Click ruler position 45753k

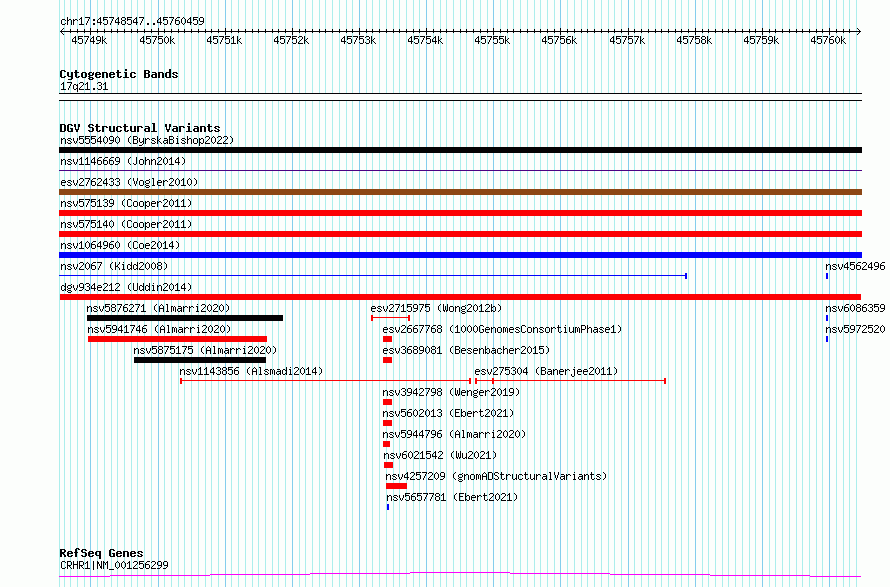[x=358, y=40]
